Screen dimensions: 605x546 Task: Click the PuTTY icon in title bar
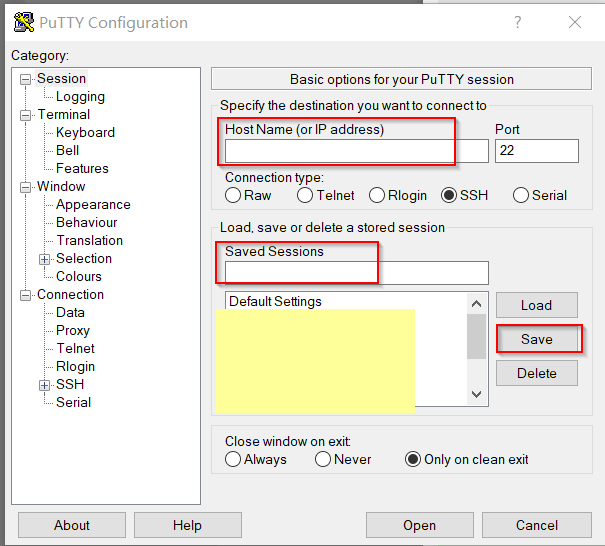pyautogui.click(x=24, y=22)
